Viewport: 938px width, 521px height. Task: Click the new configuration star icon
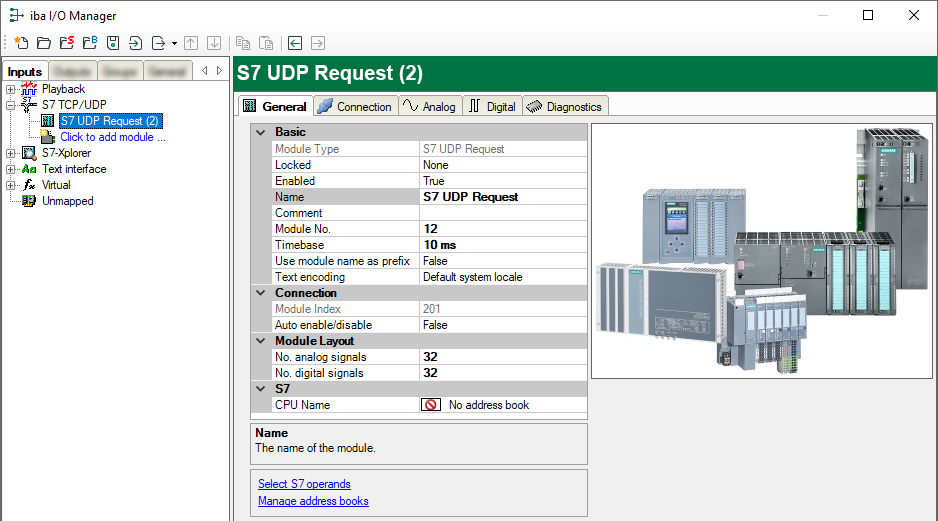pyautogui.click(x=21, y=43)
